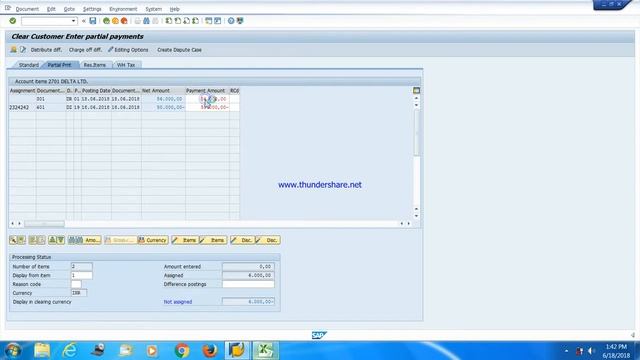Open the Edit menu
Screen dimensions: 640x360
[x=51, y=9]
